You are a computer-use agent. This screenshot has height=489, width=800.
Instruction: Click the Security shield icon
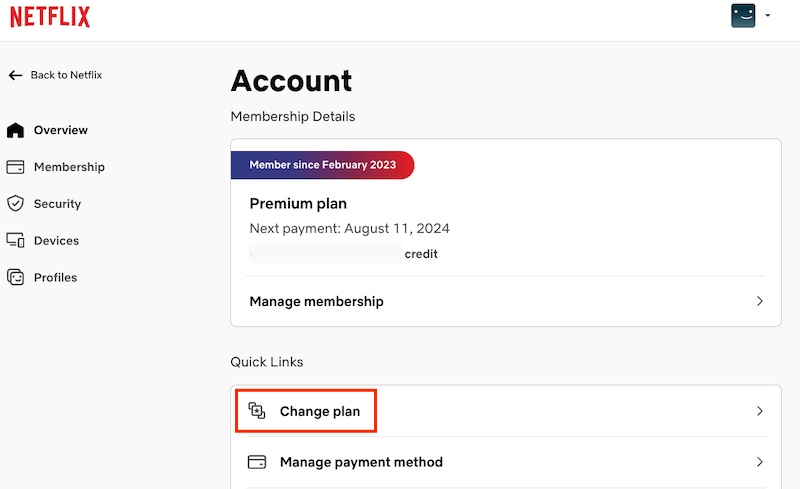click(15, 203)
